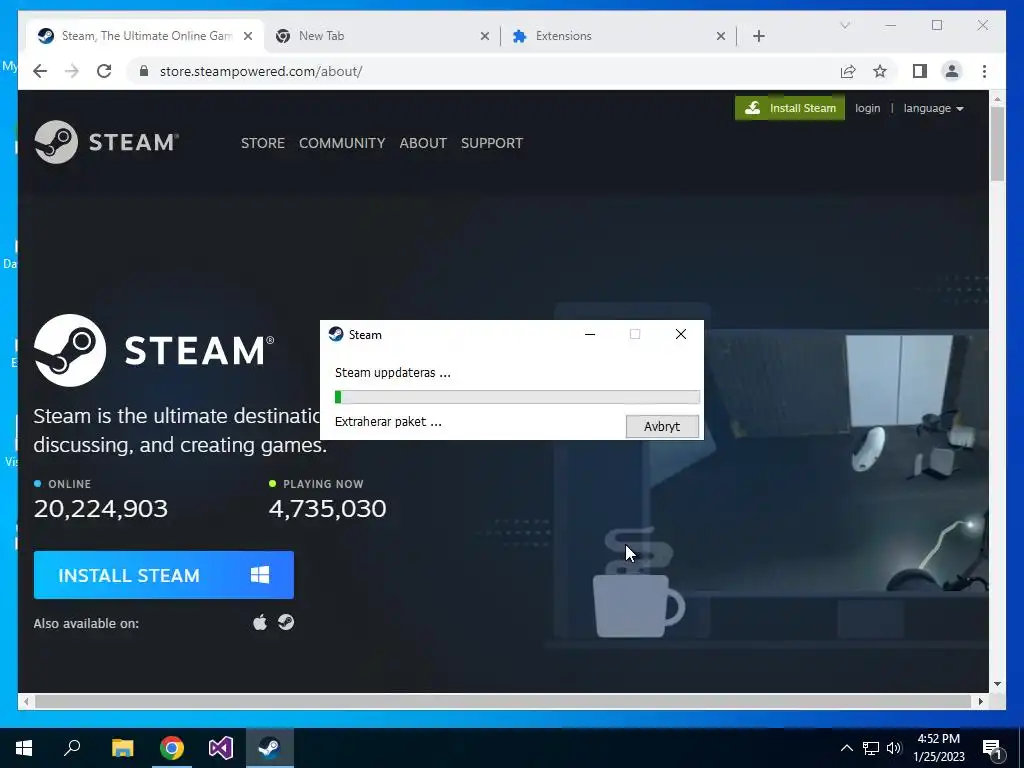Click the scroll right arrow
Image resolution: width=1024 pixels, height=768 pixels.
point(980,701)
